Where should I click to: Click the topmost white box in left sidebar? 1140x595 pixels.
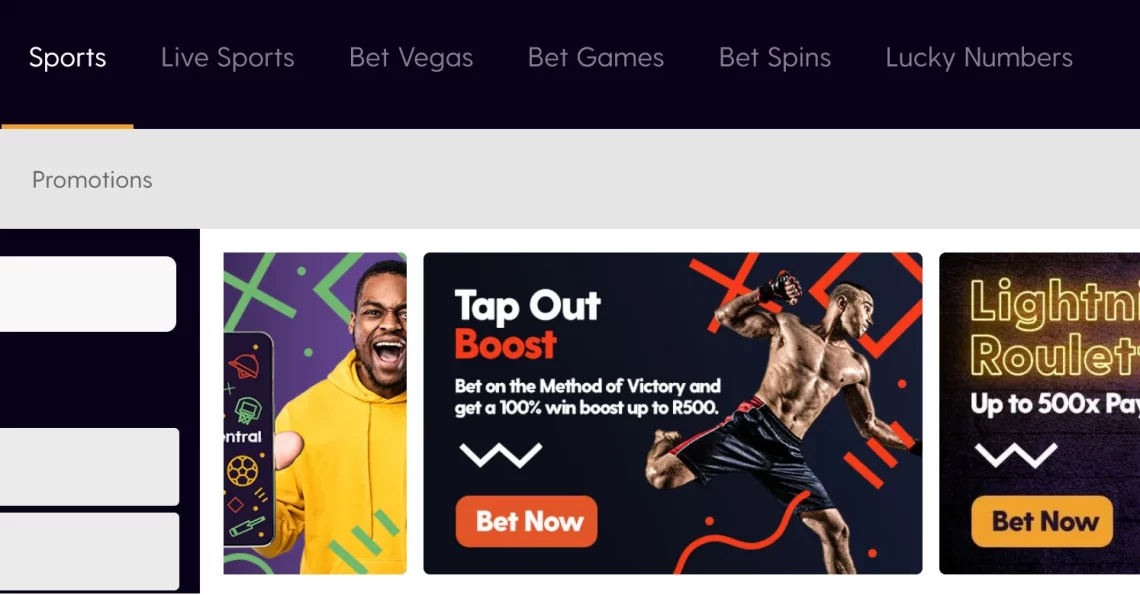point(88,294)
